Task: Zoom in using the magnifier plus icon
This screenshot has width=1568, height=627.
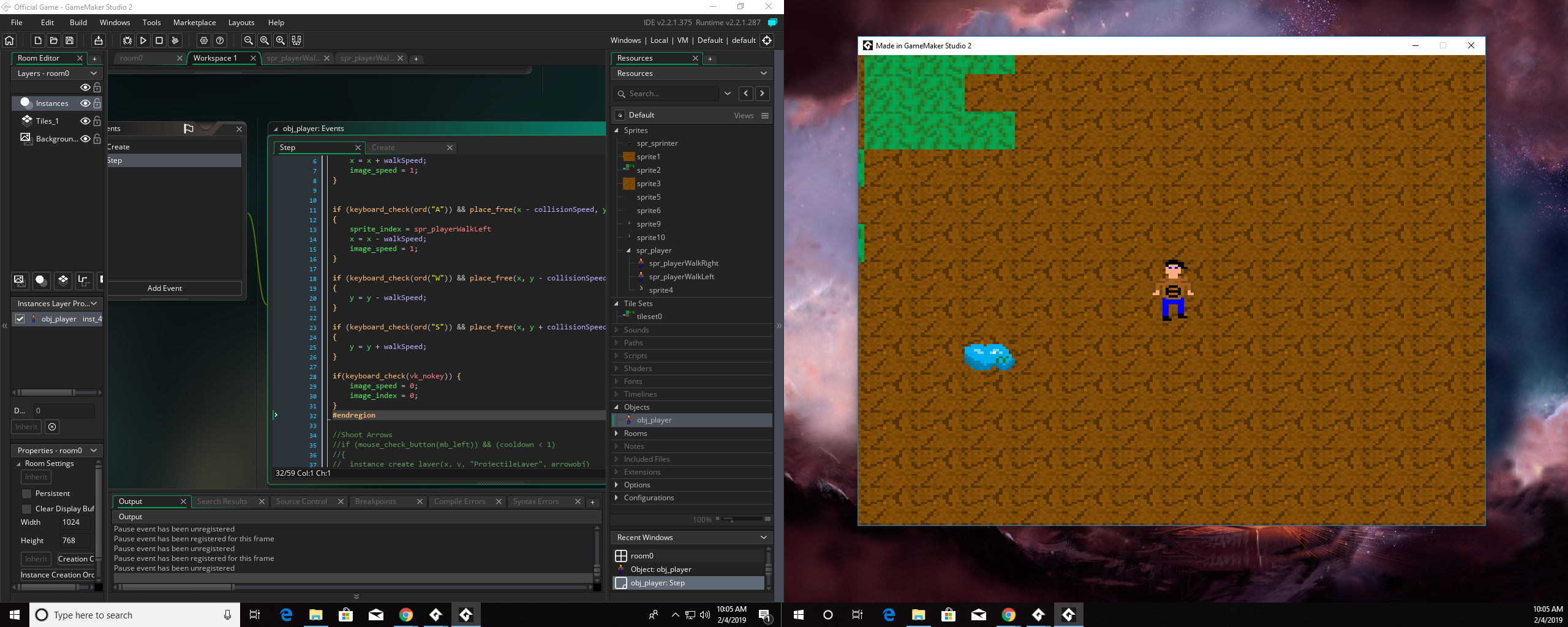Action: (281, 40)
